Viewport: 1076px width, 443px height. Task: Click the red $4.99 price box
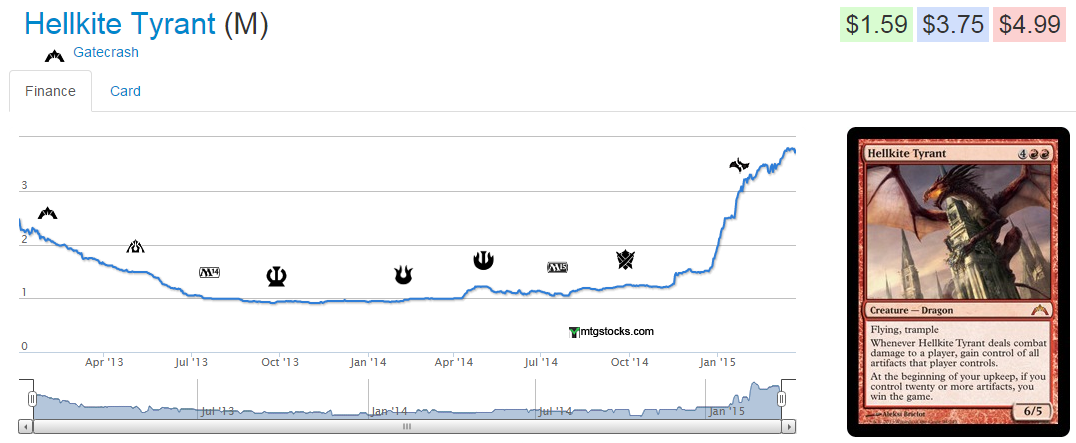point(1029,24)
